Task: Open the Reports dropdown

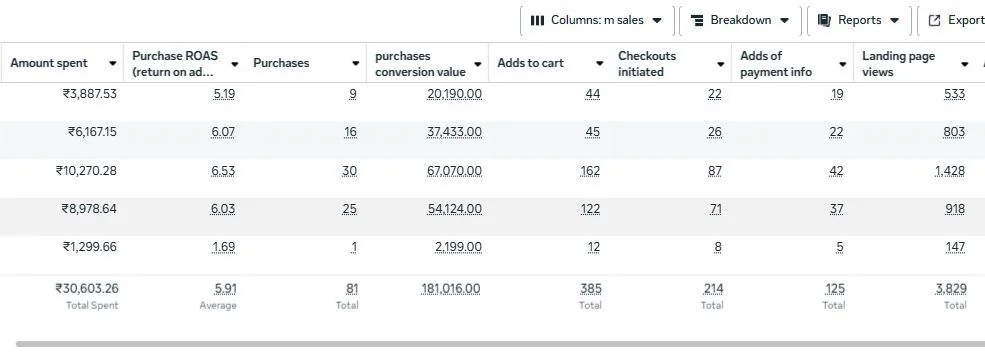Action: pyautogui.click(x=859, y=21)
